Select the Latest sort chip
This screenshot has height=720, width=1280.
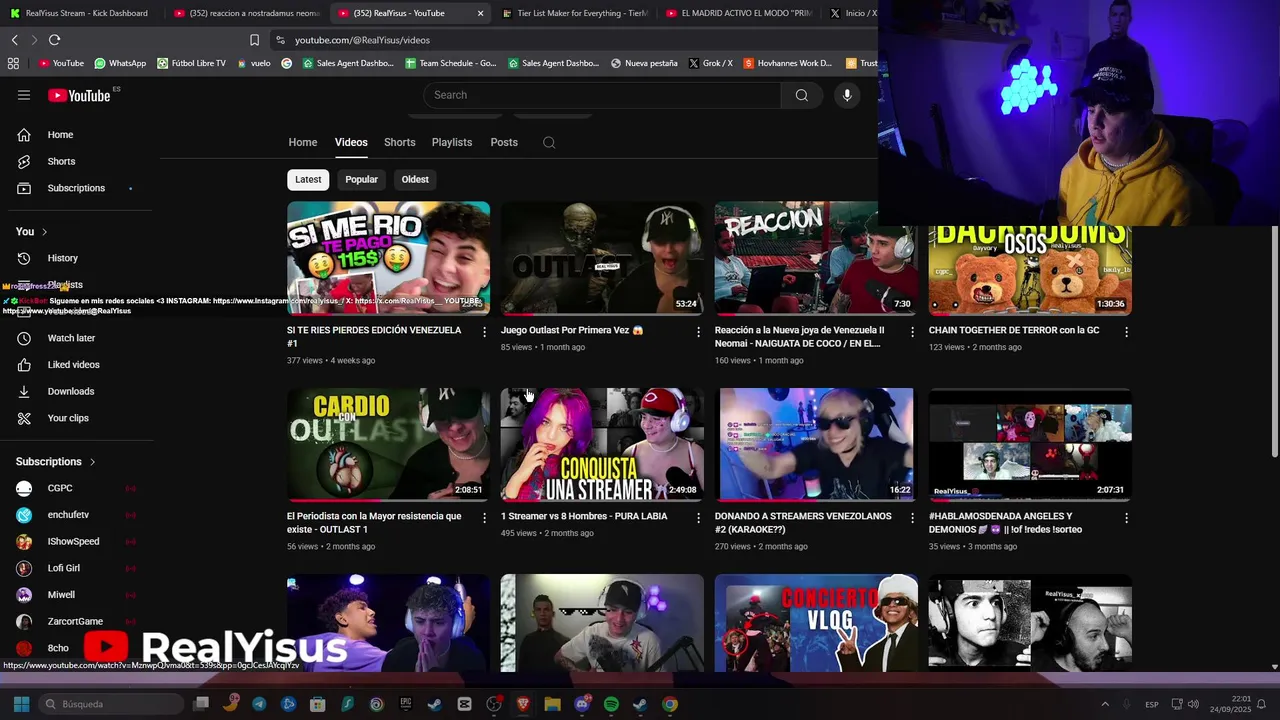pos(308,180)
